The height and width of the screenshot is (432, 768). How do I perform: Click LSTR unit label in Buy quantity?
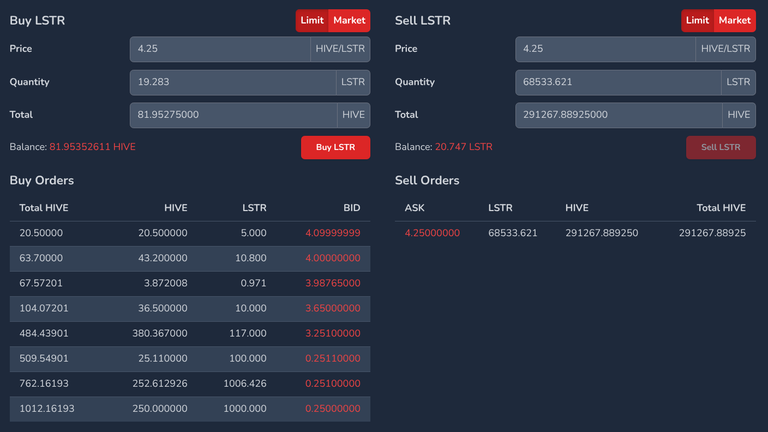(353, 82)
